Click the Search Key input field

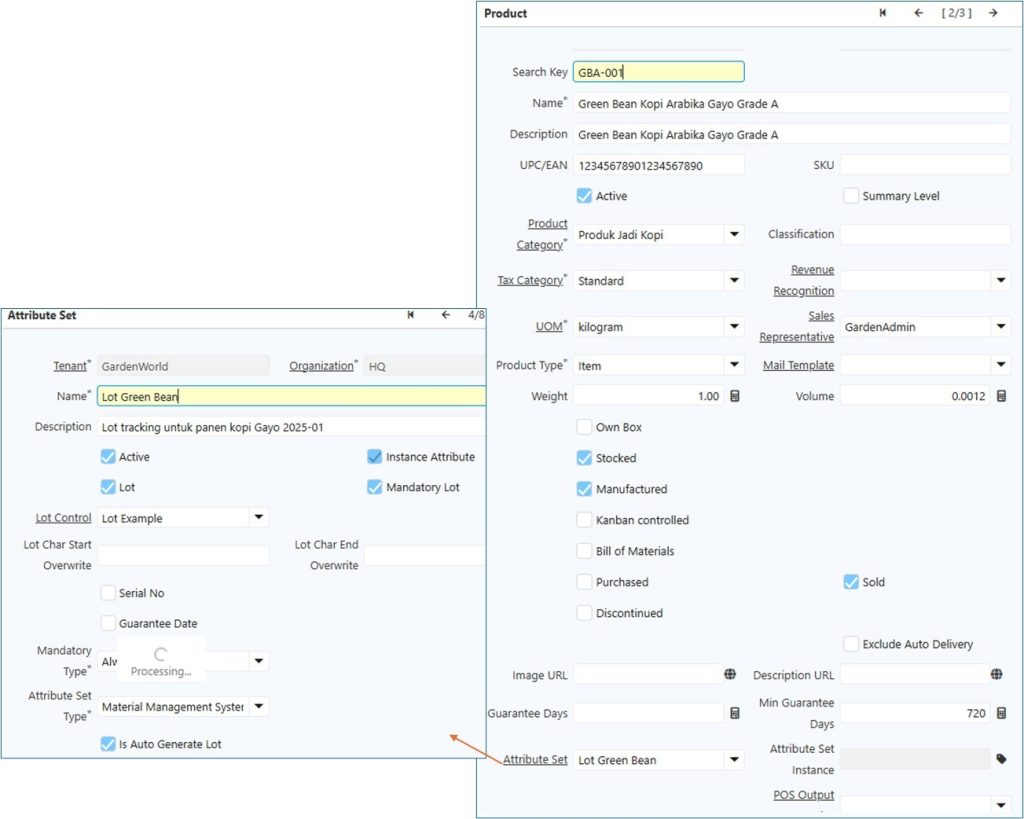point(658,72)
